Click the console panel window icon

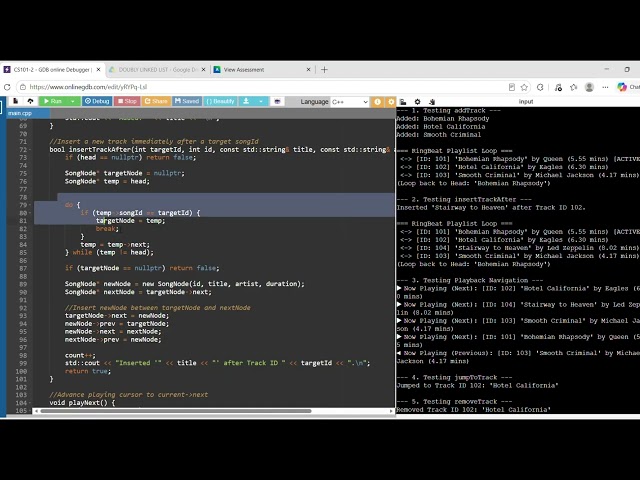pyautogui.click(x=403, y=102)
